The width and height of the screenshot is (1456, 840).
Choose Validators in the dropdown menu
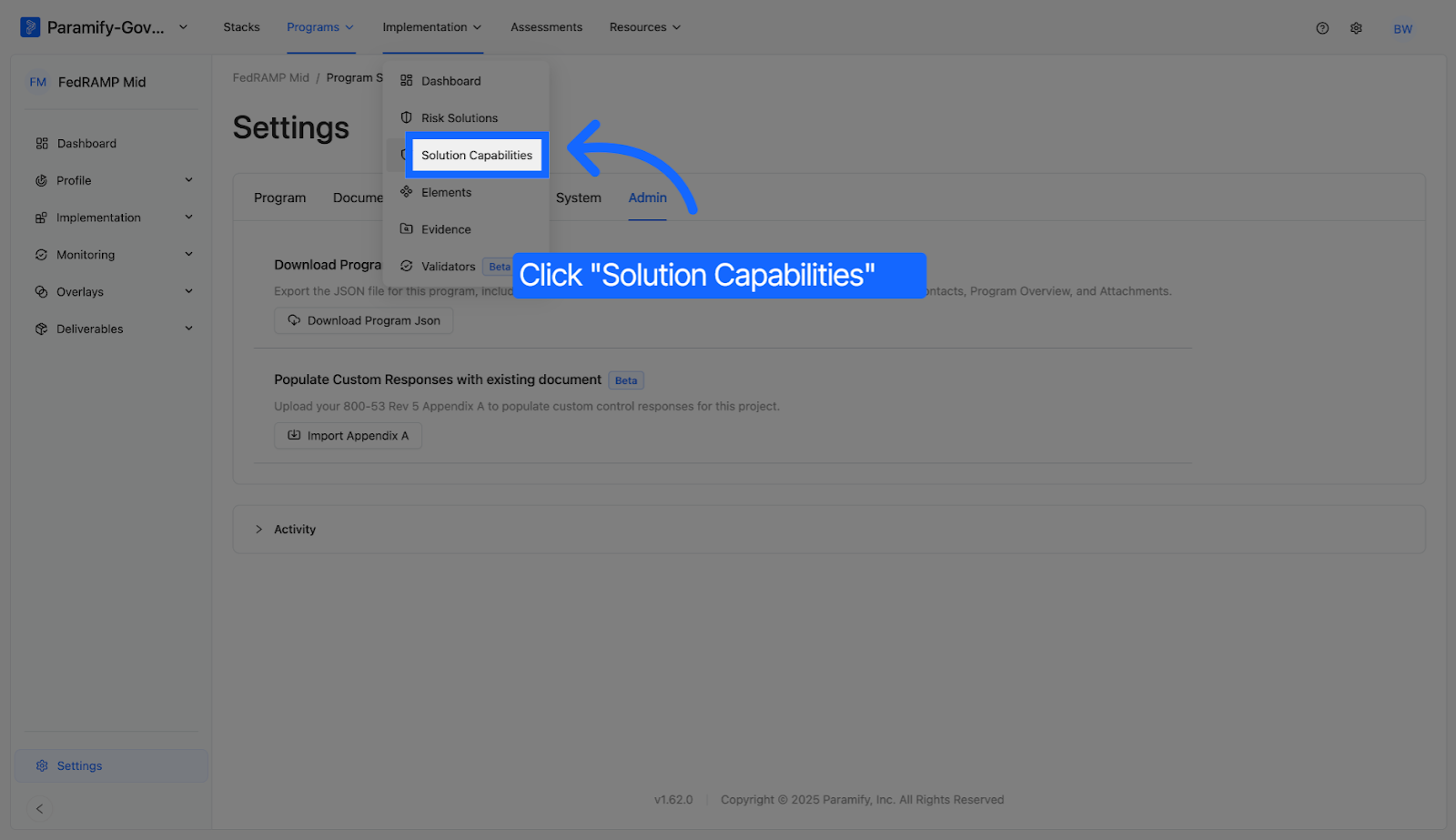[448, 267]
